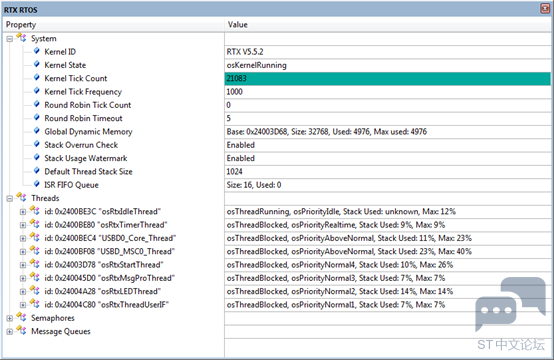Click the osRtxTimerThread thread icon
This screenshot has height=360, width=554.
tap(35, 224)
